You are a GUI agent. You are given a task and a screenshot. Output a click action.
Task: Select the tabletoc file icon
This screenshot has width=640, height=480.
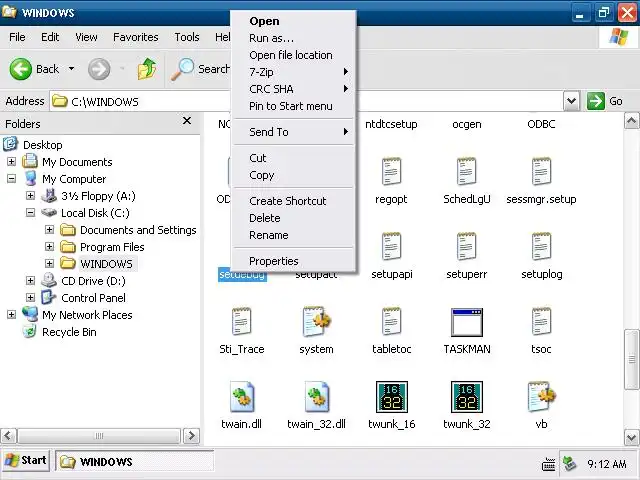coord(391,322)
